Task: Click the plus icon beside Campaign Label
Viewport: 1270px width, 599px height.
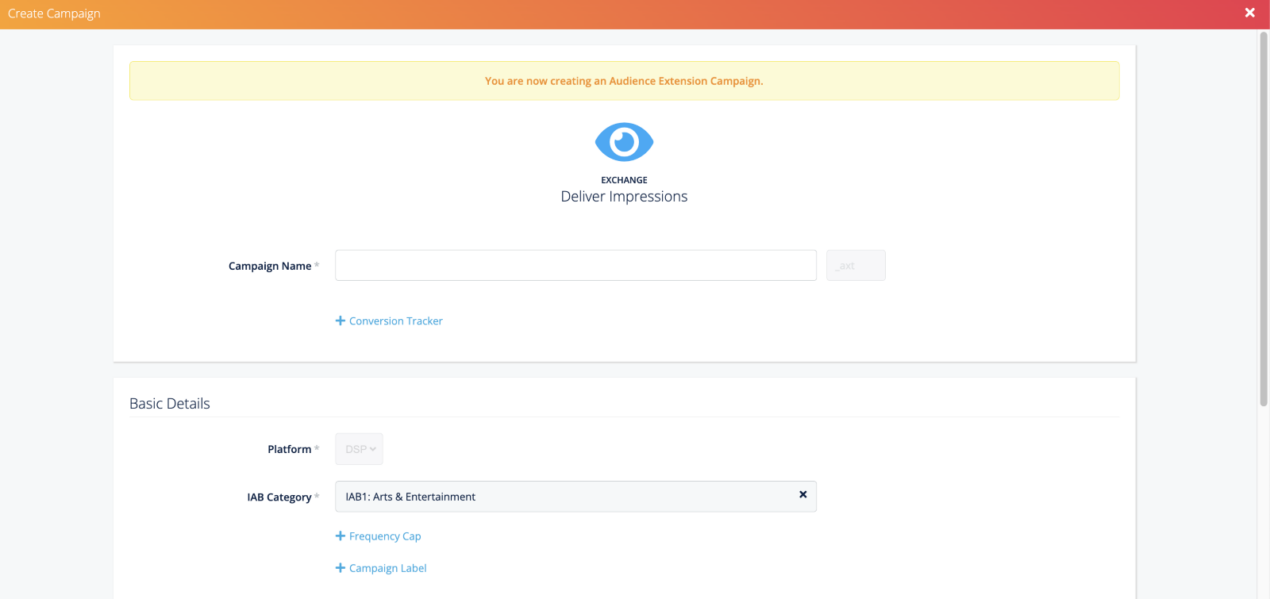Action: [340, 568]
